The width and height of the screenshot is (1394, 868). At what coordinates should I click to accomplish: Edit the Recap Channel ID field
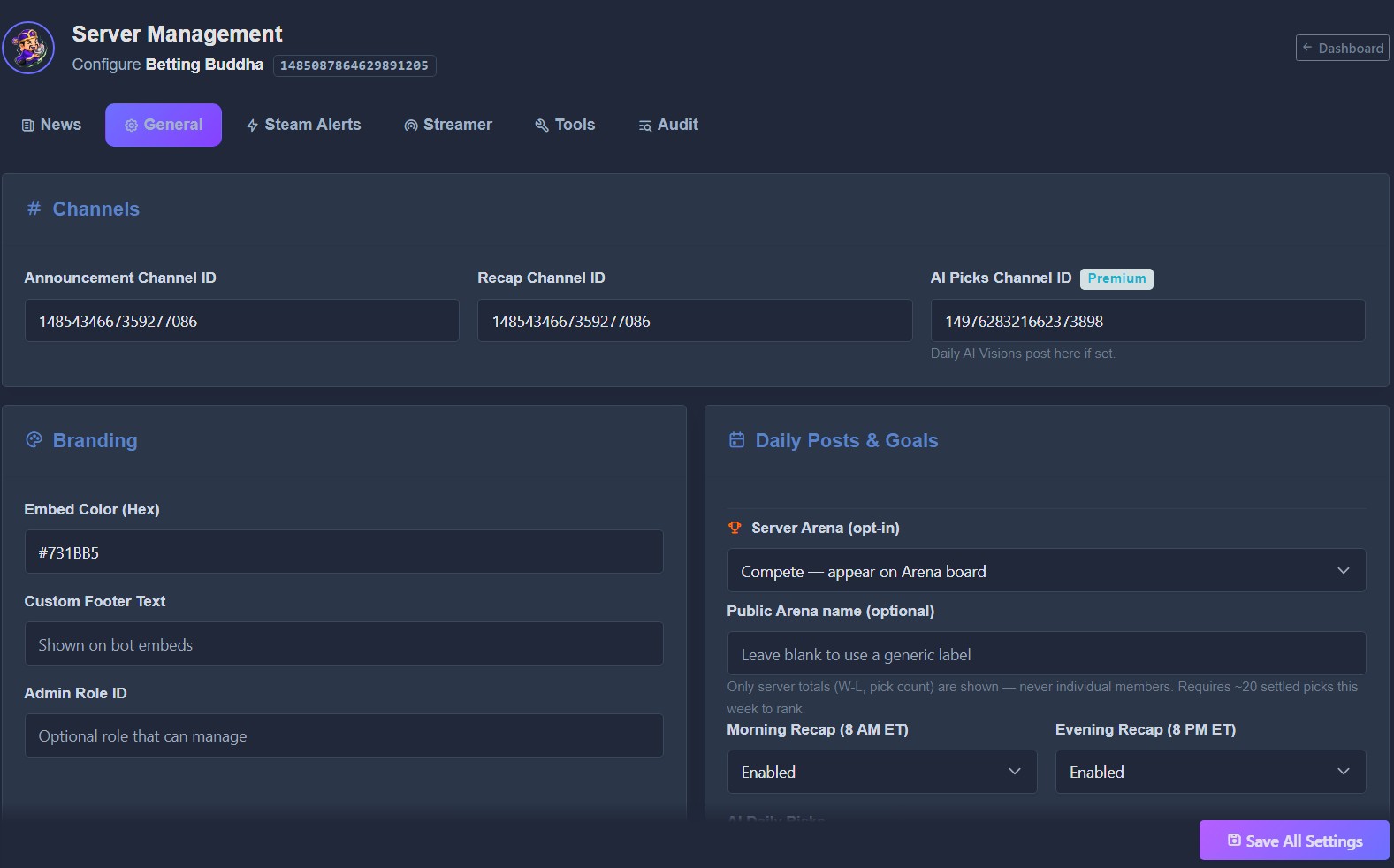(695, 320)
